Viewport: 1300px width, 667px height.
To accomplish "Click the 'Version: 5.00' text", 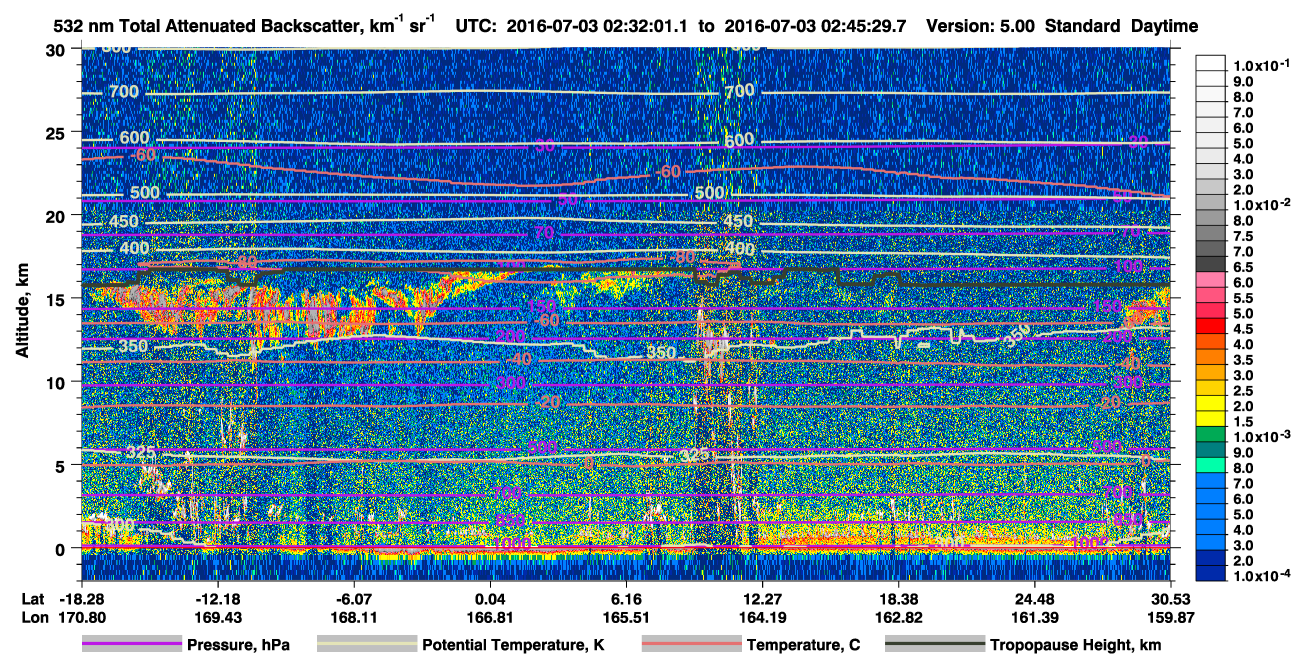I will click(x=982, y=26).
